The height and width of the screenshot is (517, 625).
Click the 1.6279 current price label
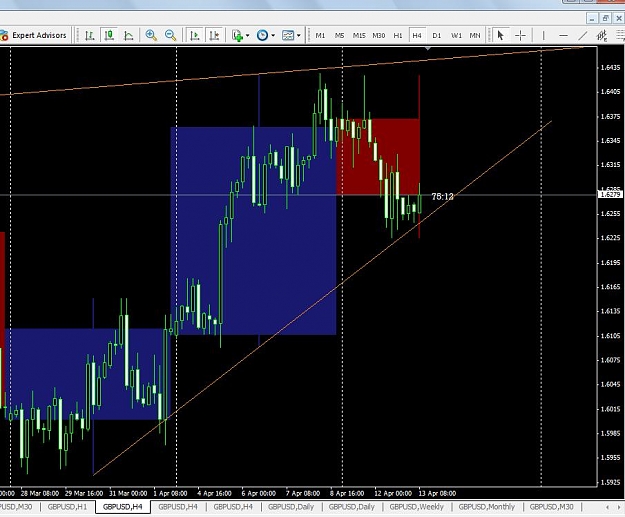[x=610, y=195]
